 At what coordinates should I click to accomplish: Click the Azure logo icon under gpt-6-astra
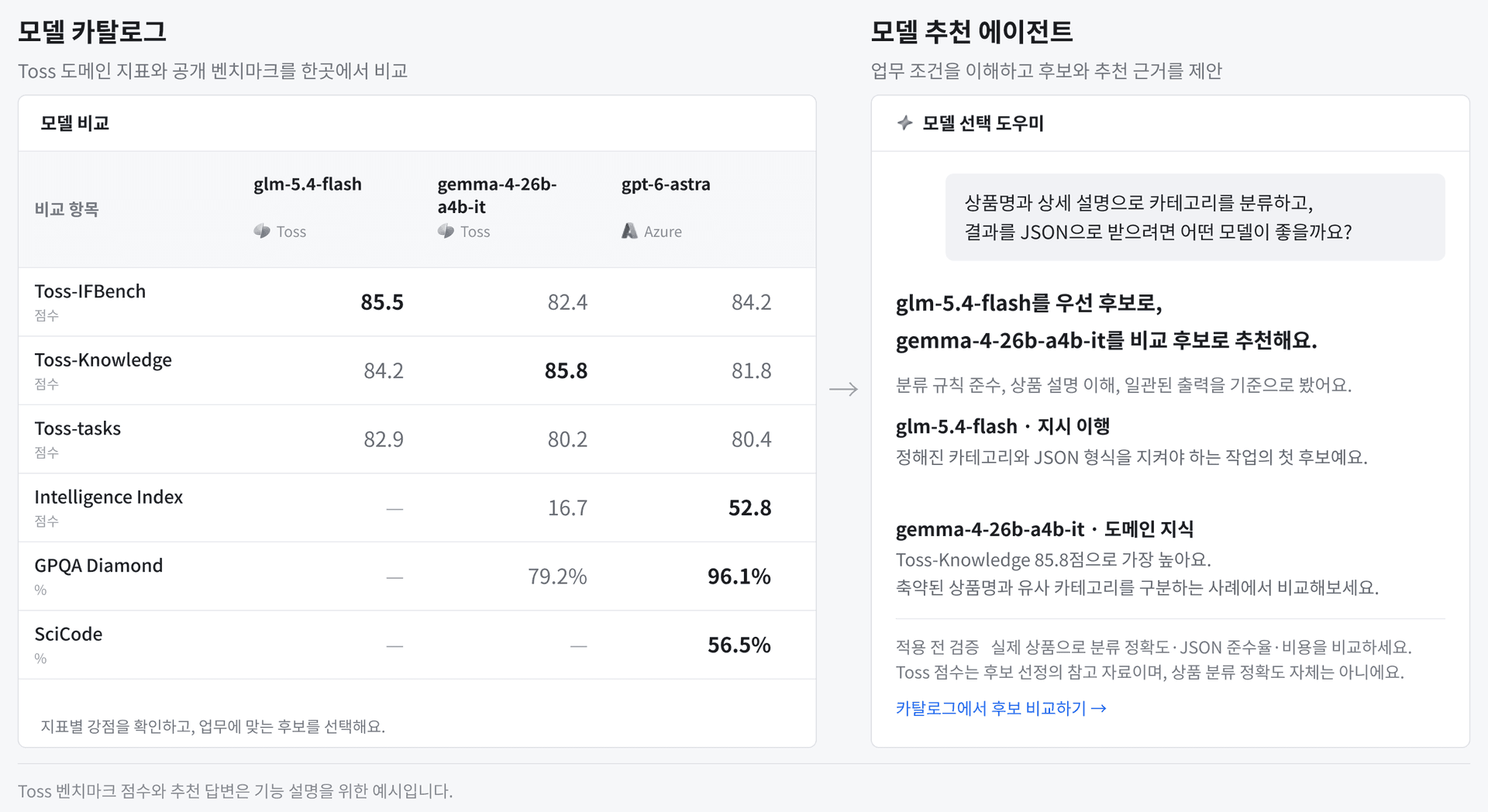coord(629,231)
